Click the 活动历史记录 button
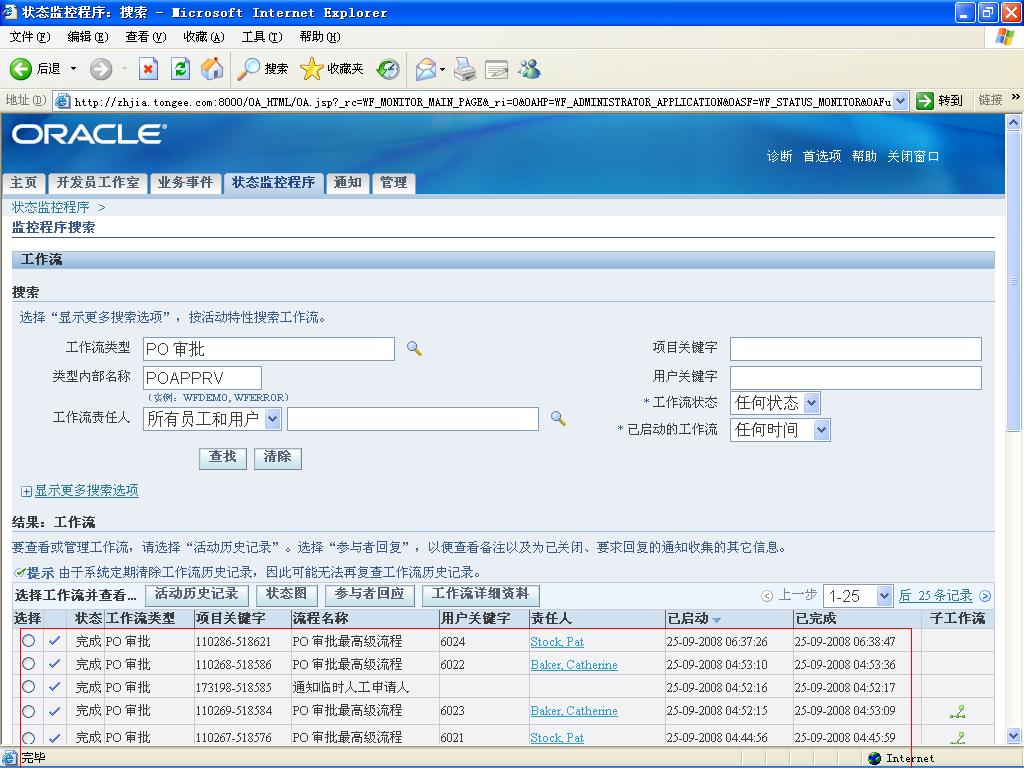Screen dimensions: 1024x768 [197, 594]
